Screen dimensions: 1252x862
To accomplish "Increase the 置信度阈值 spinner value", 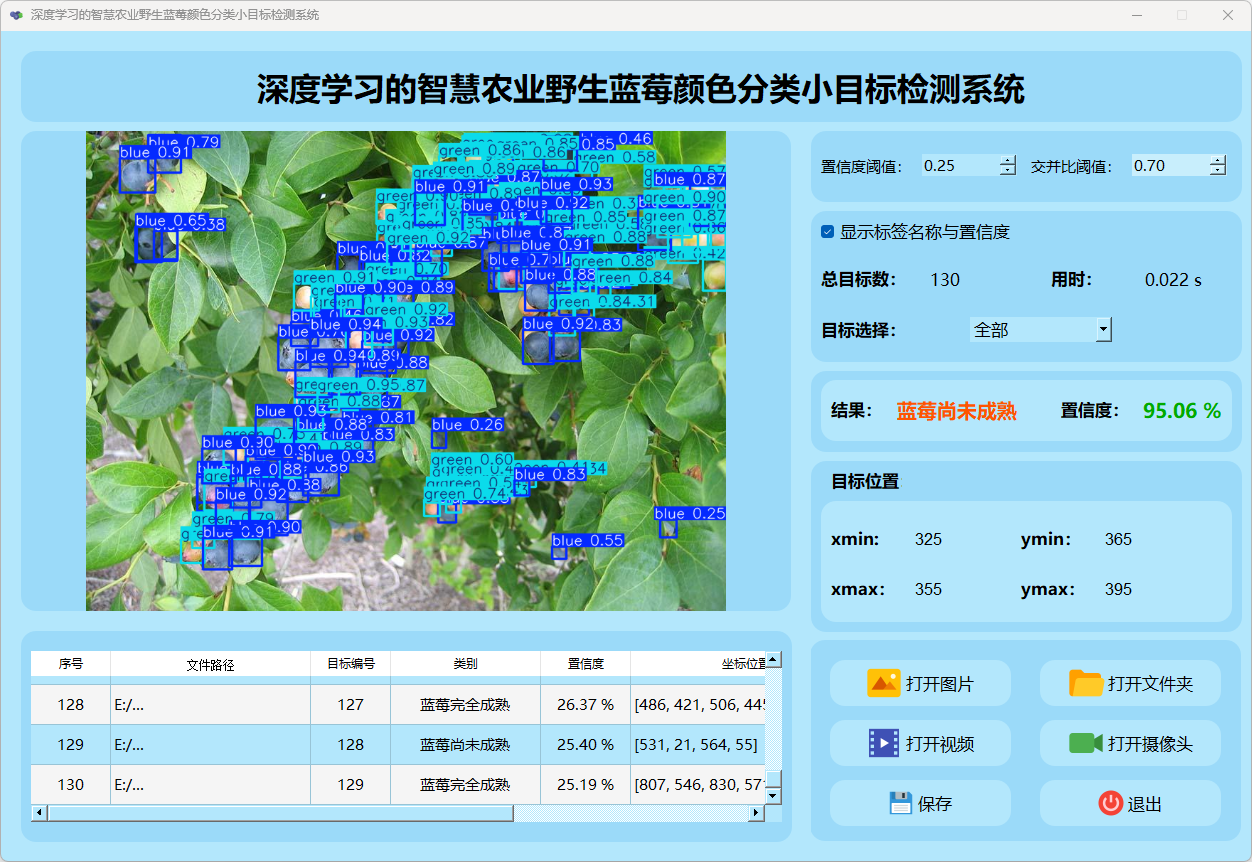I will pyautogui.click(x=1007, y=161).
